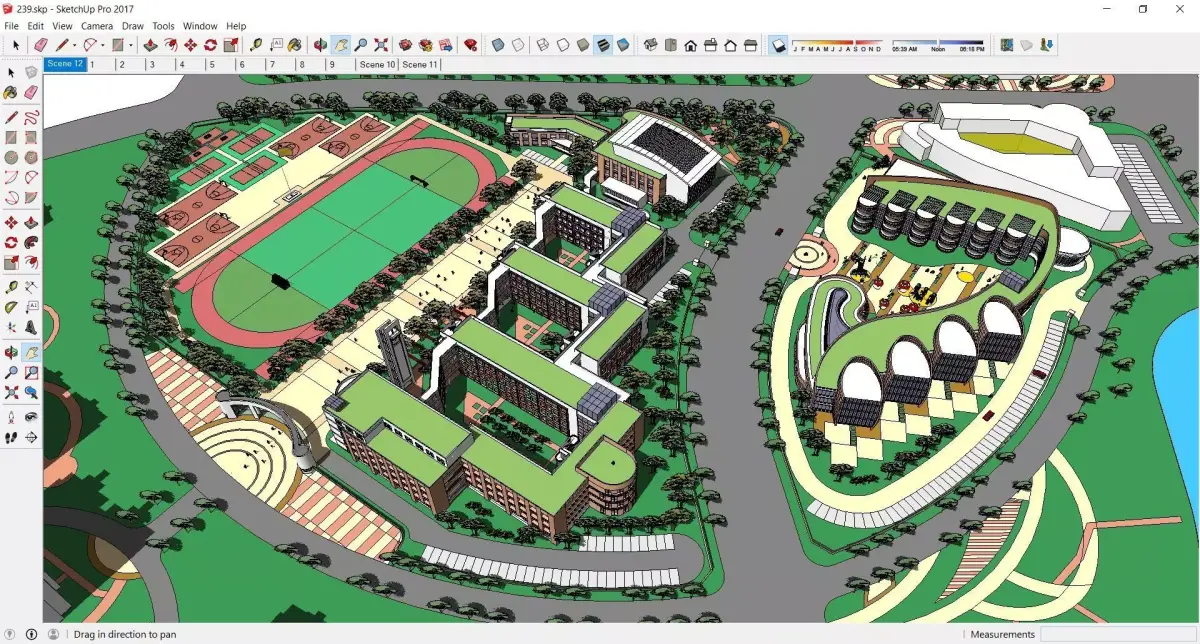The image size is (1200, 644).
Task: Select the Follow Me tool in left panel
Action: tap(31, 241)
